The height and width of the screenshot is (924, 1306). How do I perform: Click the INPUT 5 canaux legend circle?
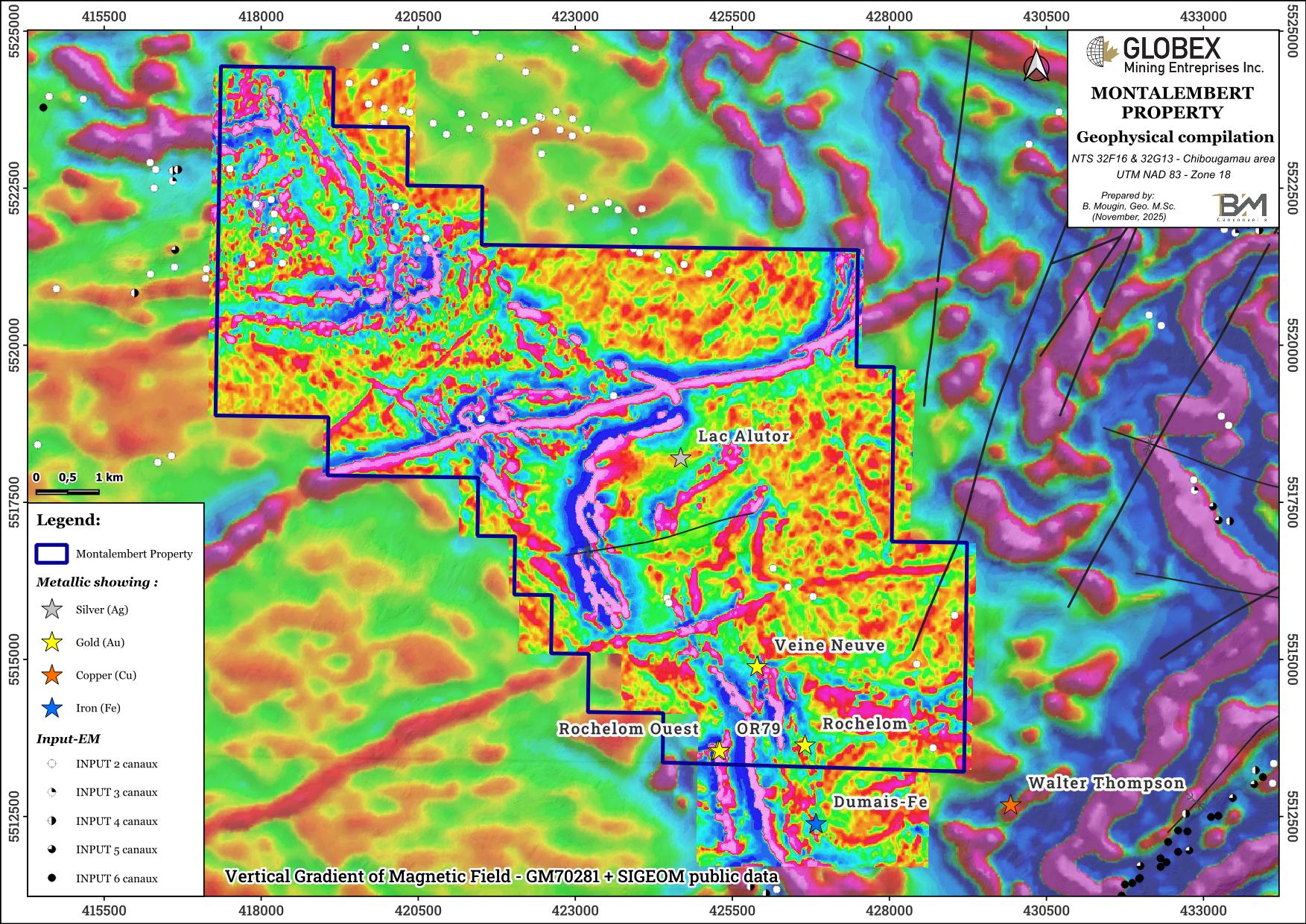[x=51, y=849]
